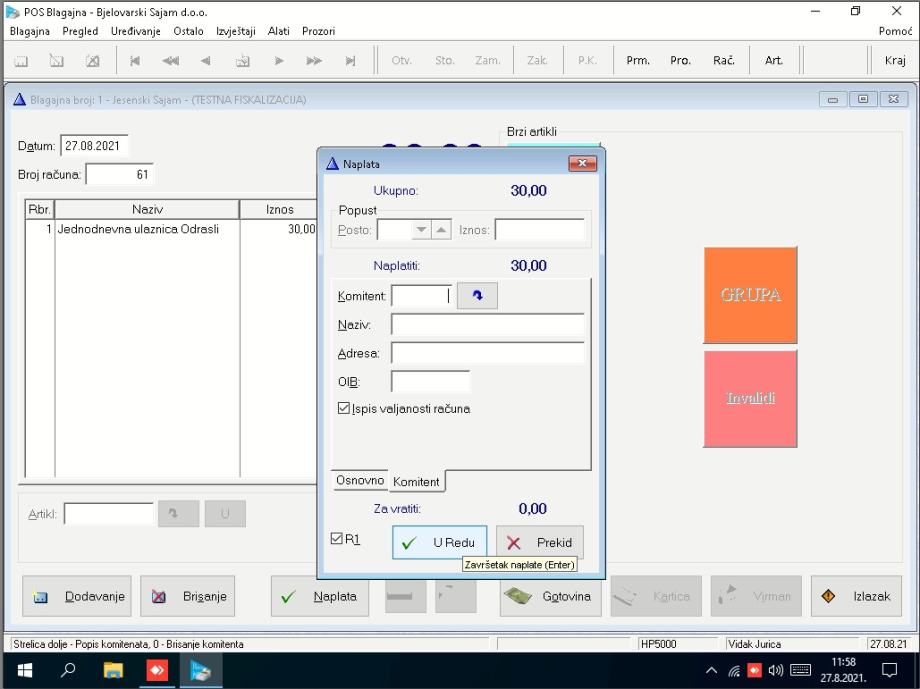Switch to the Osnovno tab
Screen dimensions: 920x689
tap(360, 480)
